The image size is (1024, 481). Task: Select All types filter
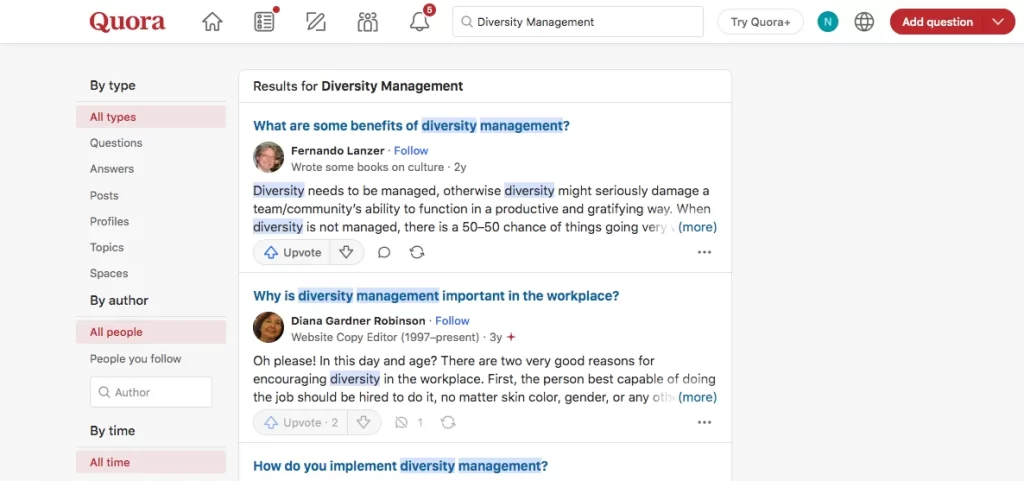point(151,117)
